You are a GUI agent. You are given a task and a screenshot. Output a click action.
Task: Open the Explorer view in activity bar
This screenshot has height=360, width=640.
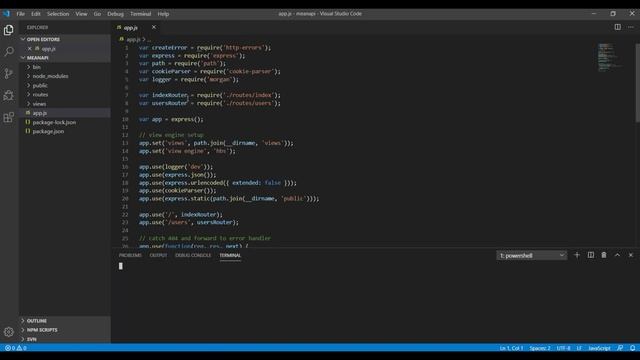[9, 30]
